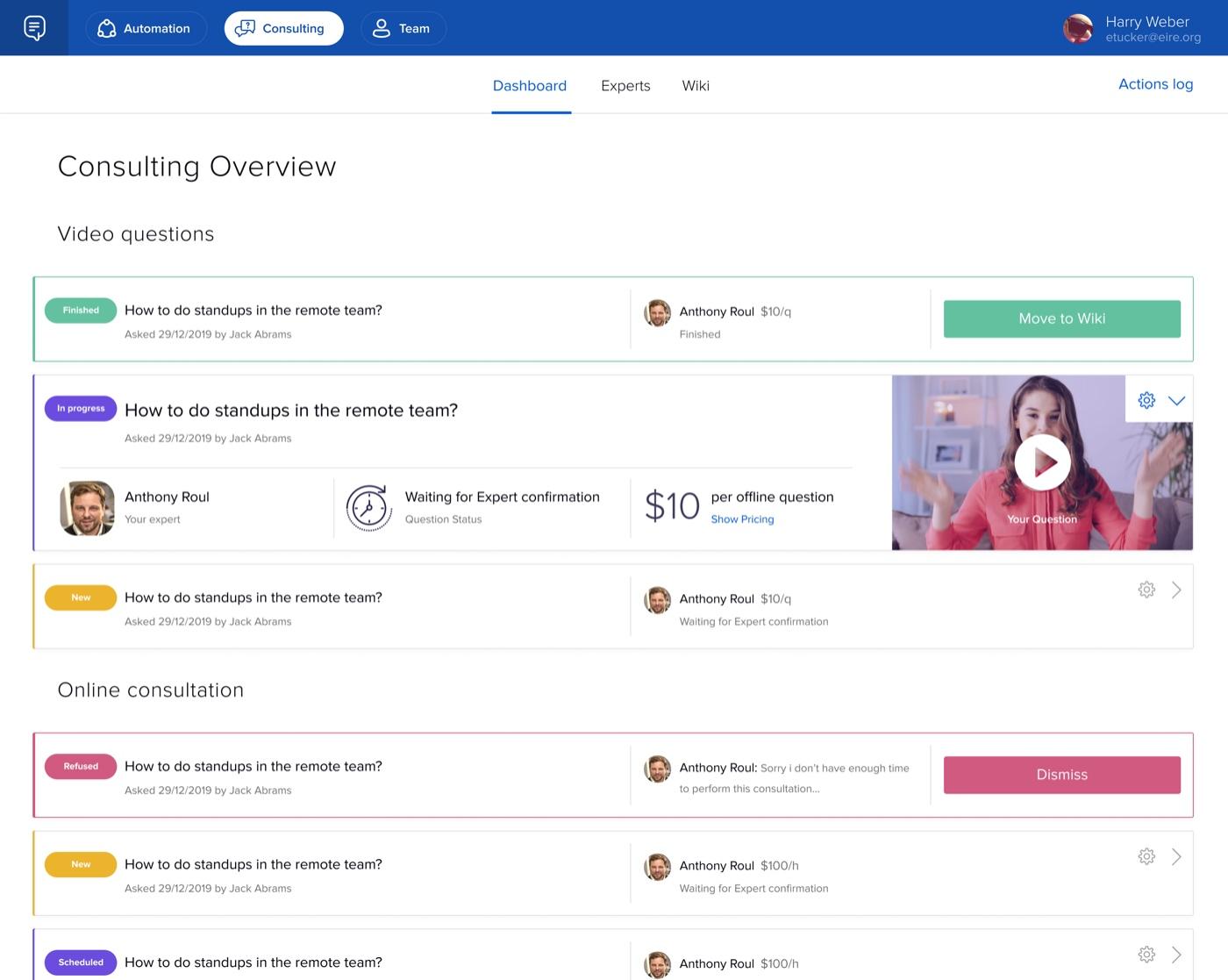Viewport: 1228px width, 980px height.
Task: Select the Consulting nav pill
Action: [283, 28]
